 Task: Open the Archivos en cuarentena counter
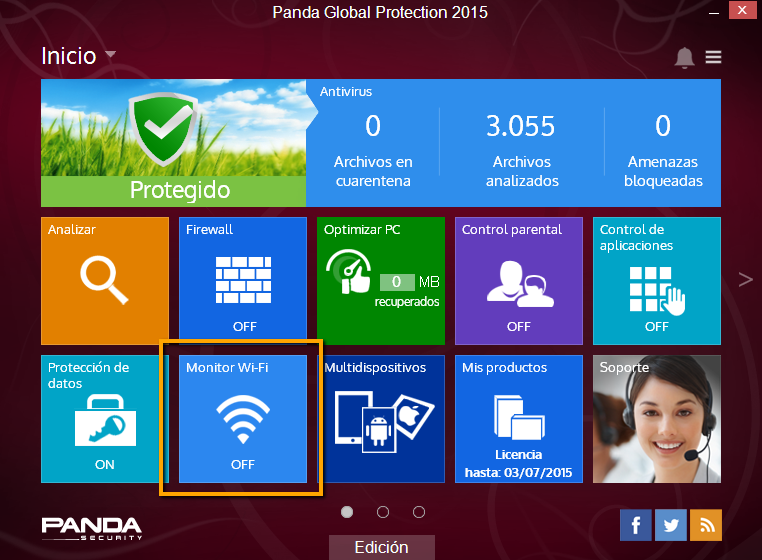373,150
